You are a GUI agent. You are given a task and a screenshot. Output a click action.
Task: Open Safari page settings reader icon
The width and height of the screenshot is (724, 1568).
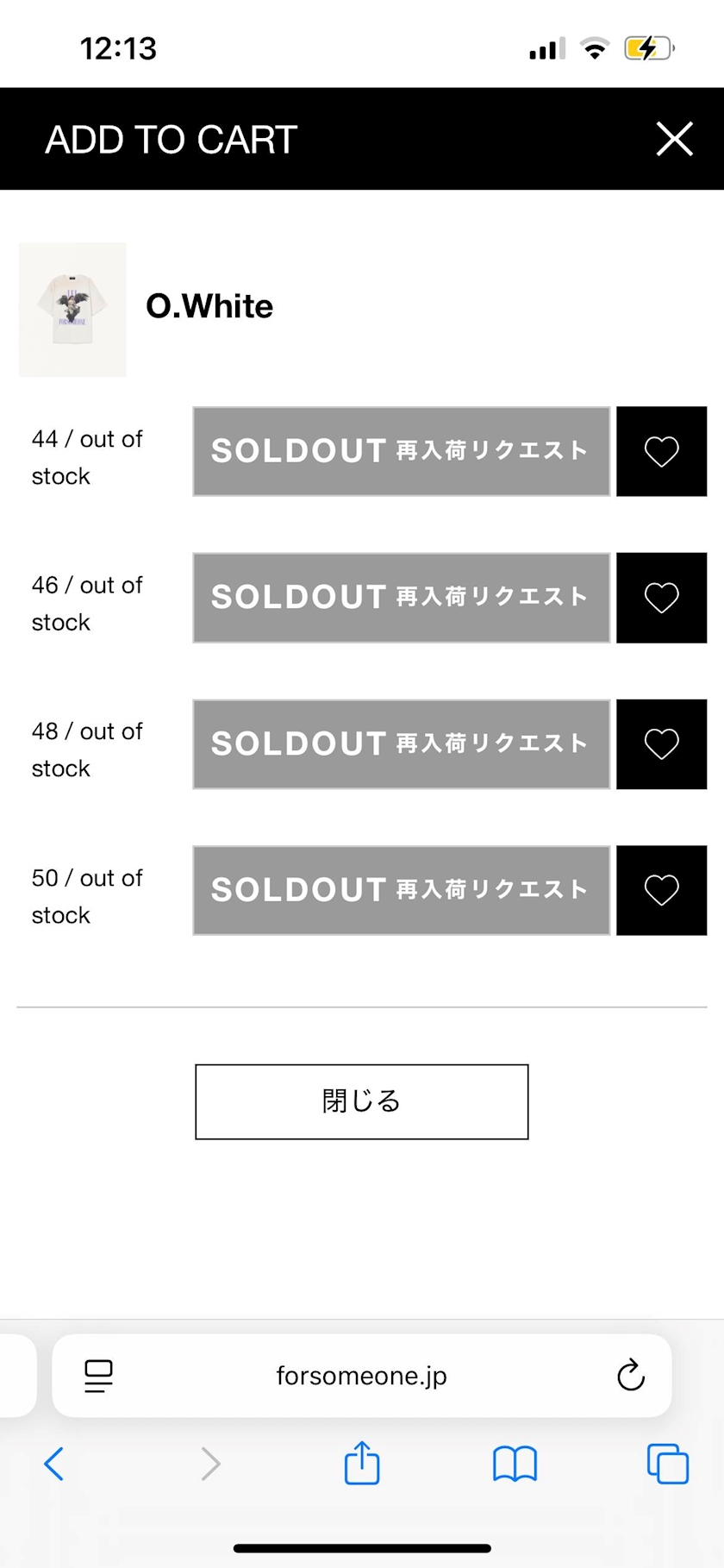tap(98, 1376)
